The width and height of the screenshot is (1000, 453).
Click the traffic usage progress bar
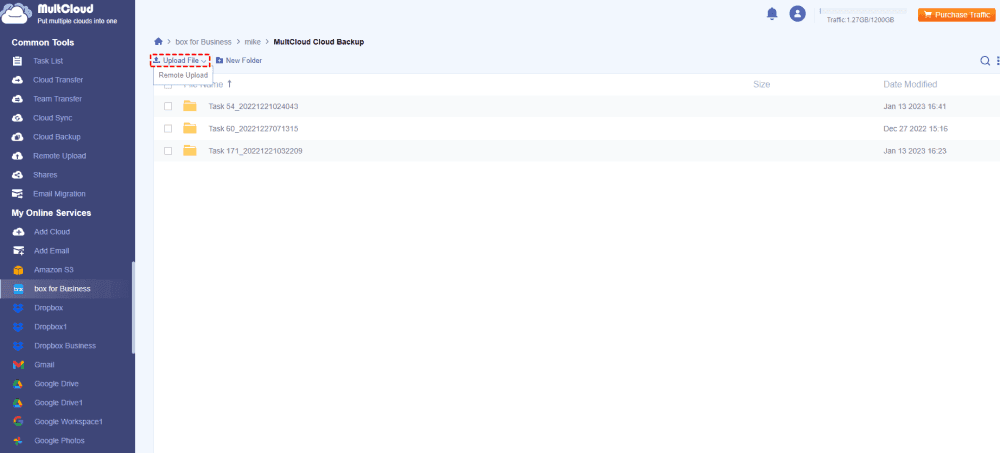[x=864, y=11]
